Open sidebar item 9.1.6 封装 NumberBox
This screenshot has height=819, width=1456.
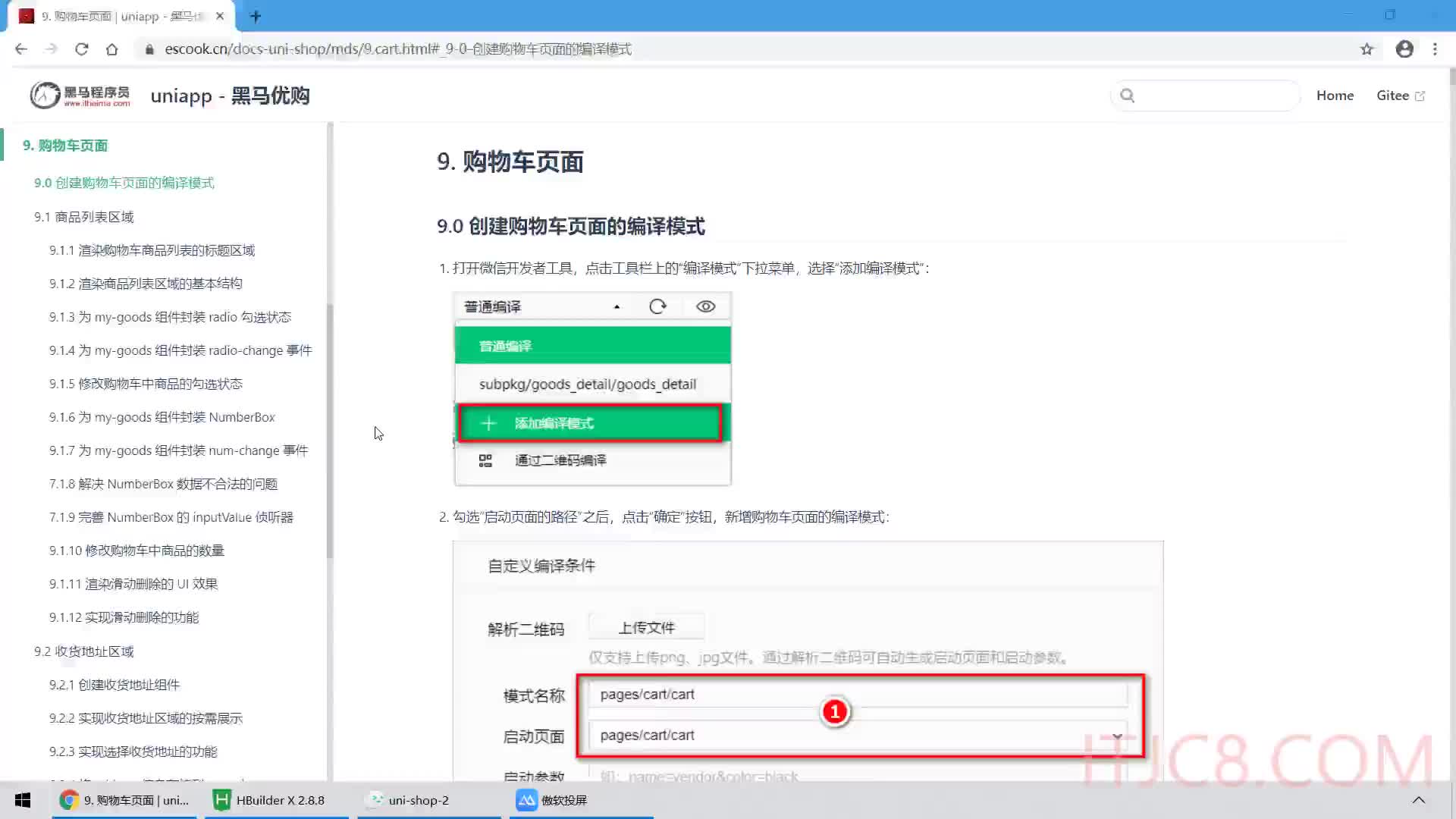click(x=162, y=417)
